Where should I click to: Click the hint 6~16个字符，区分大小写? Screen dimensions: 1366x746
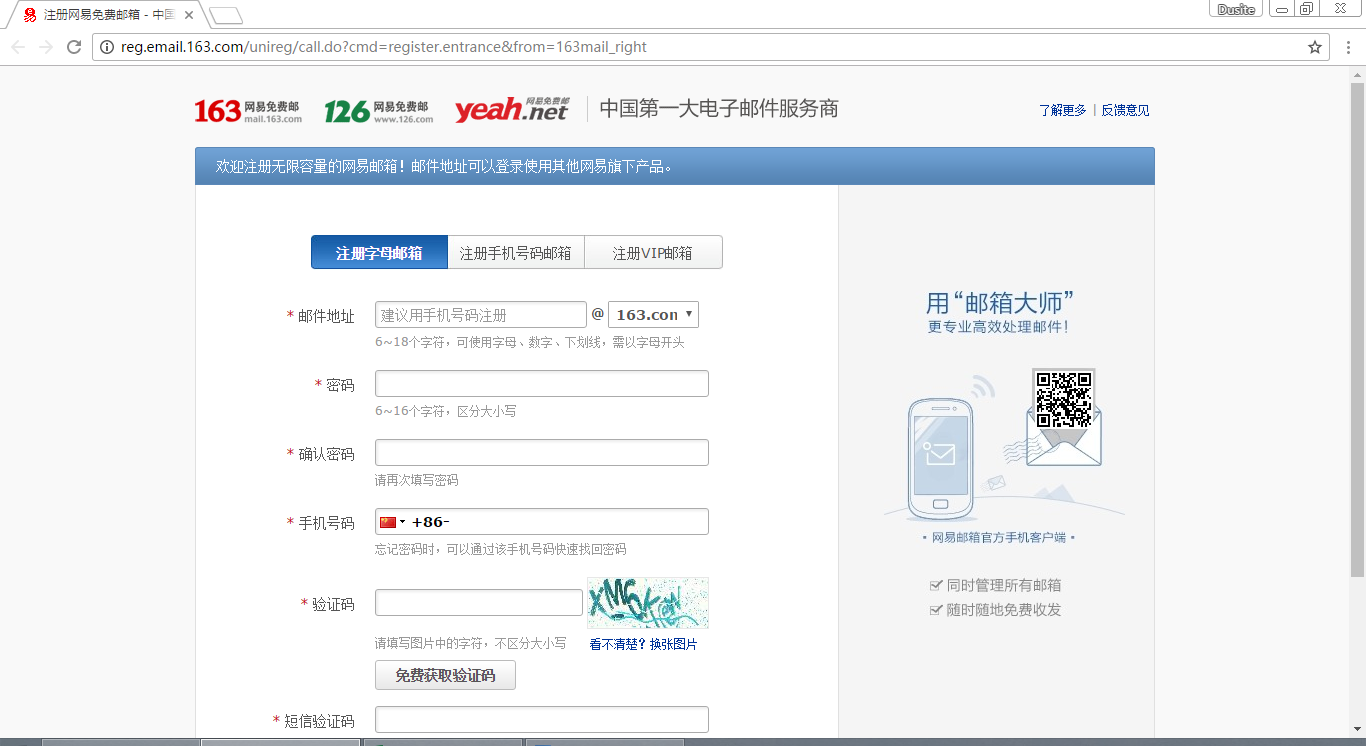pos(446,411)
